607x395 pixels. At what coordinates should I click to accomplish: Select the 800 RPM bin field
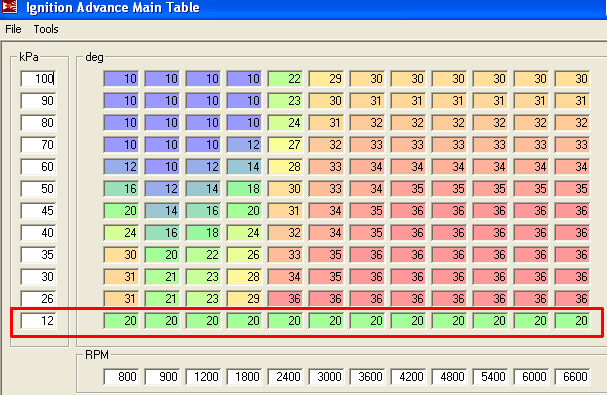coord(121,376)
